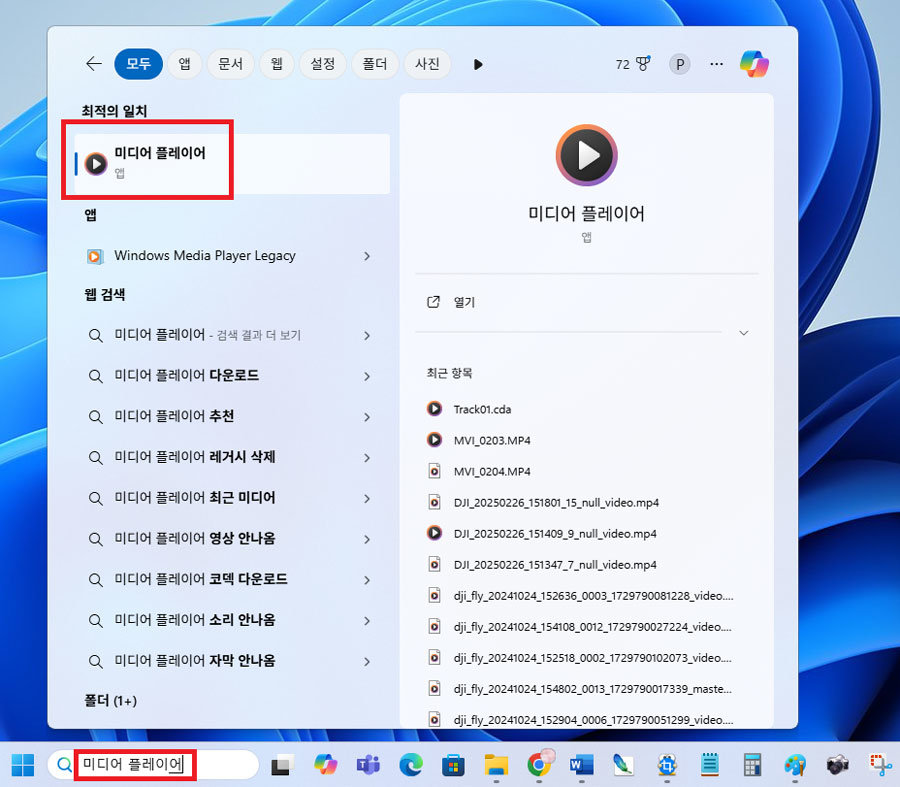Click 열기 to open Media Player
The width and height of the screenshot is (900, 787).
tap(464, 302)
